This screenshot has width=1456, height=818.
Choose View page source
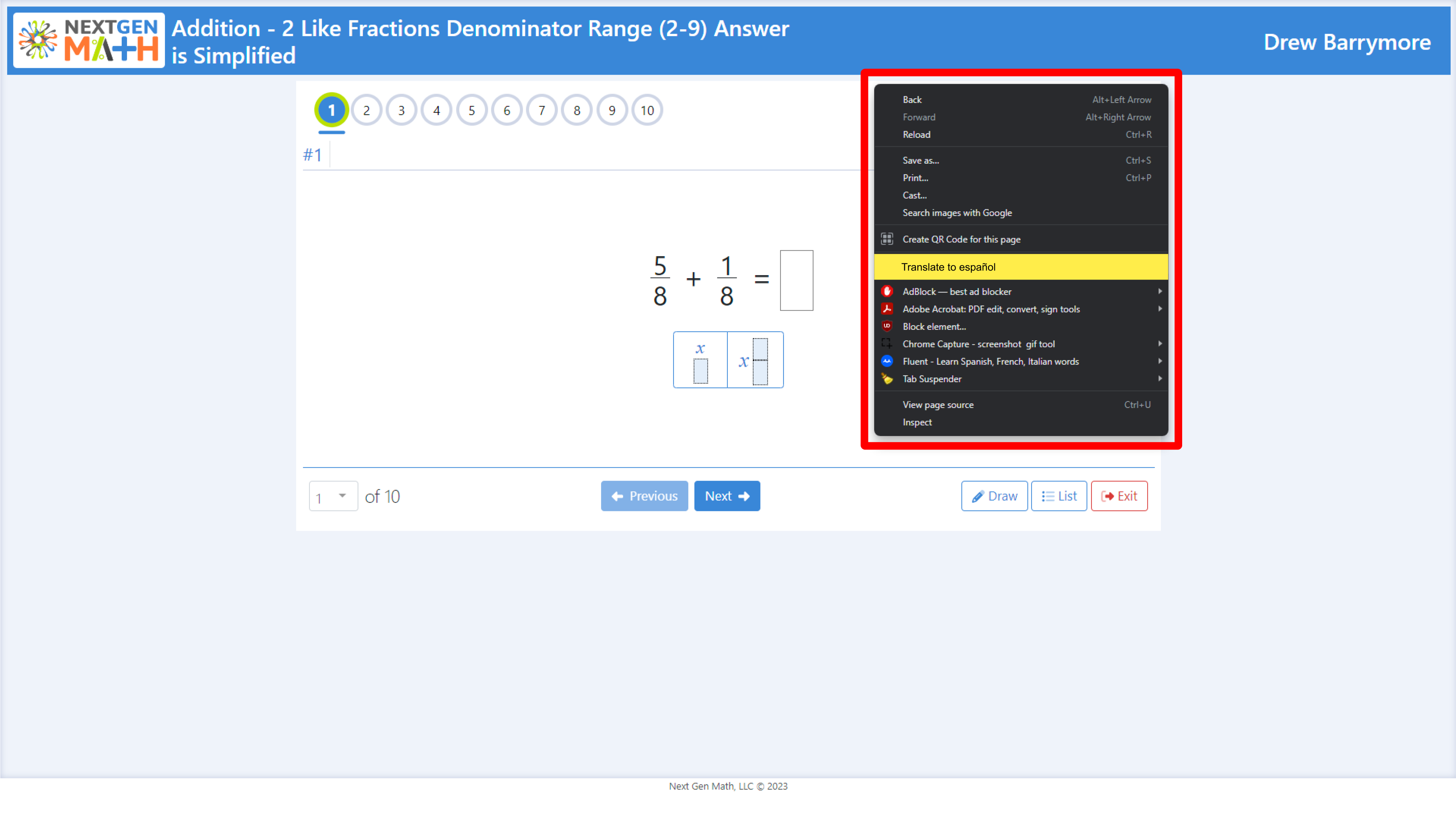tap(938, 404)
